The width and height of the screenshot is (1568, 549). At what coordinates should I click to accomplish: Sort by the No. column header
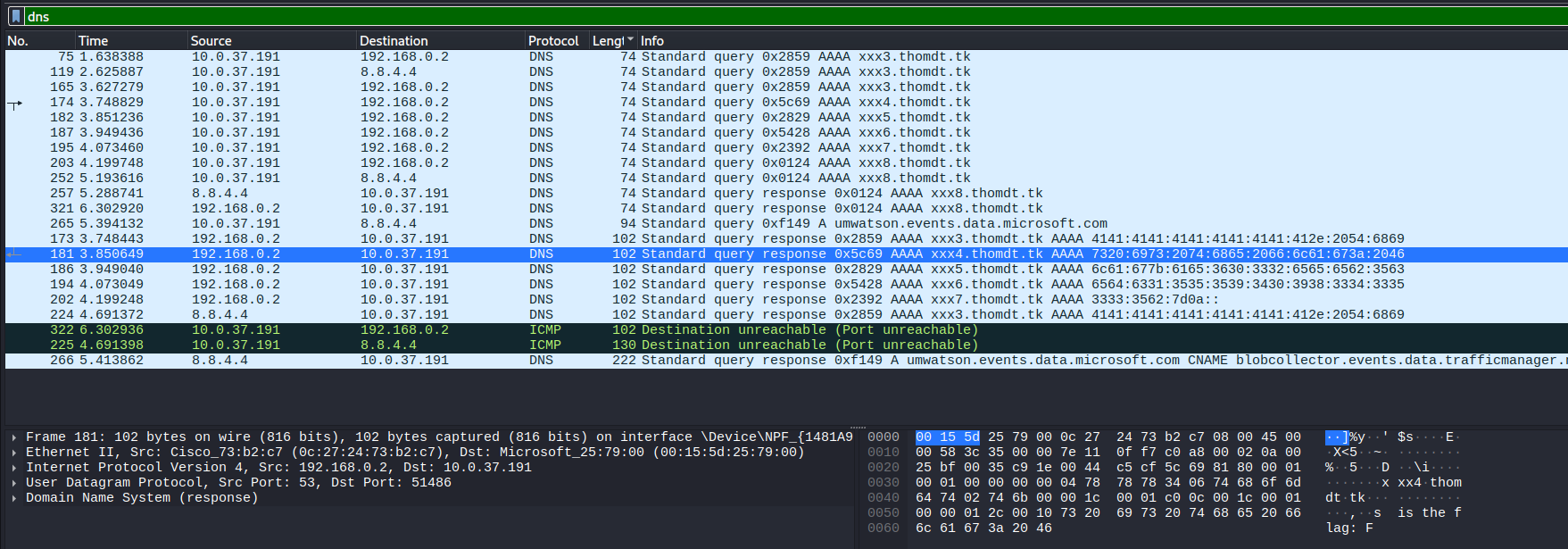pyautogui.click(x=40, y=40)
